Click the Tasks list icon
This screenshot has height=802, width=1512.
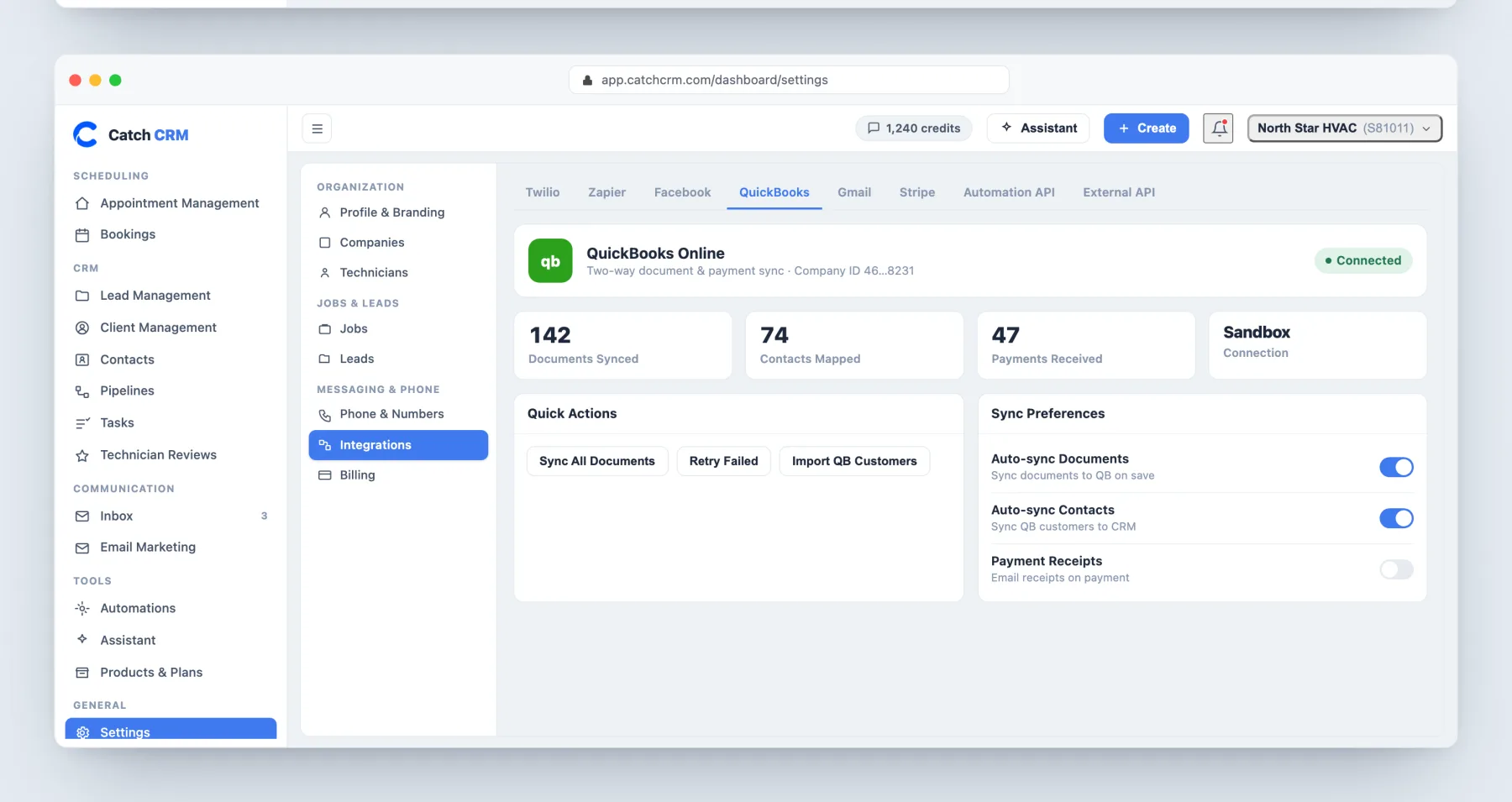point(82,423)
